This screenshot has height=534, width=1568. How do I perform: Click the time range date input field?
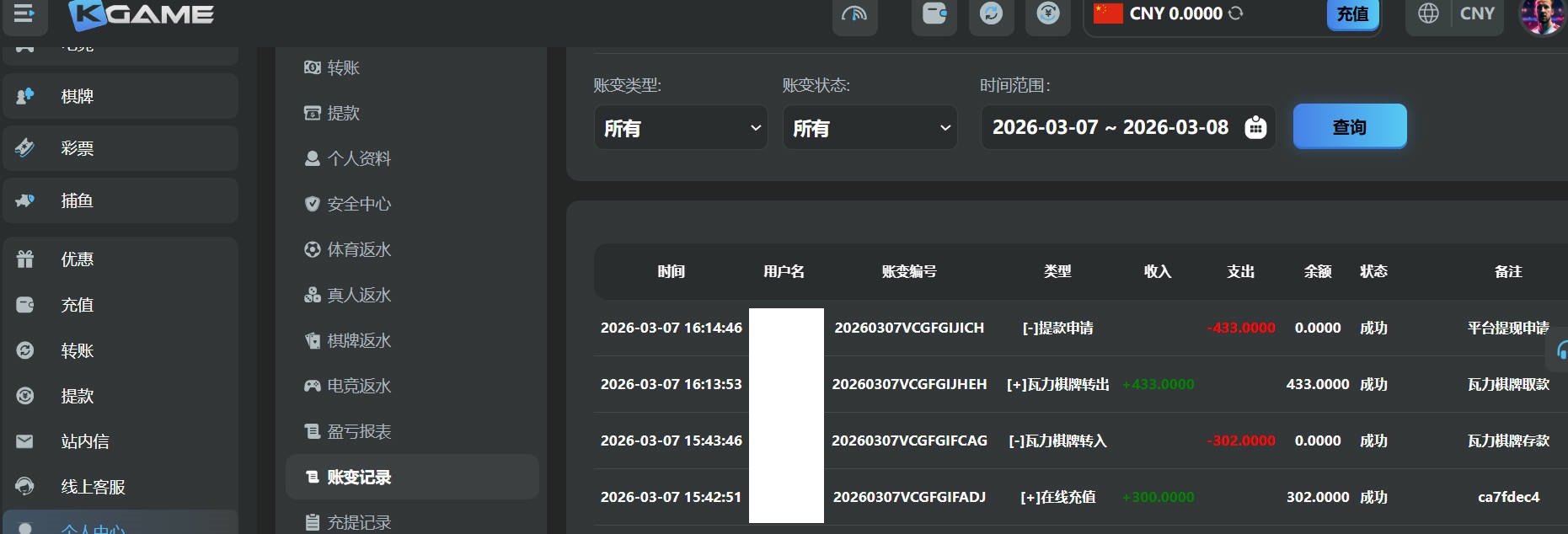(x=1110, y=127)
